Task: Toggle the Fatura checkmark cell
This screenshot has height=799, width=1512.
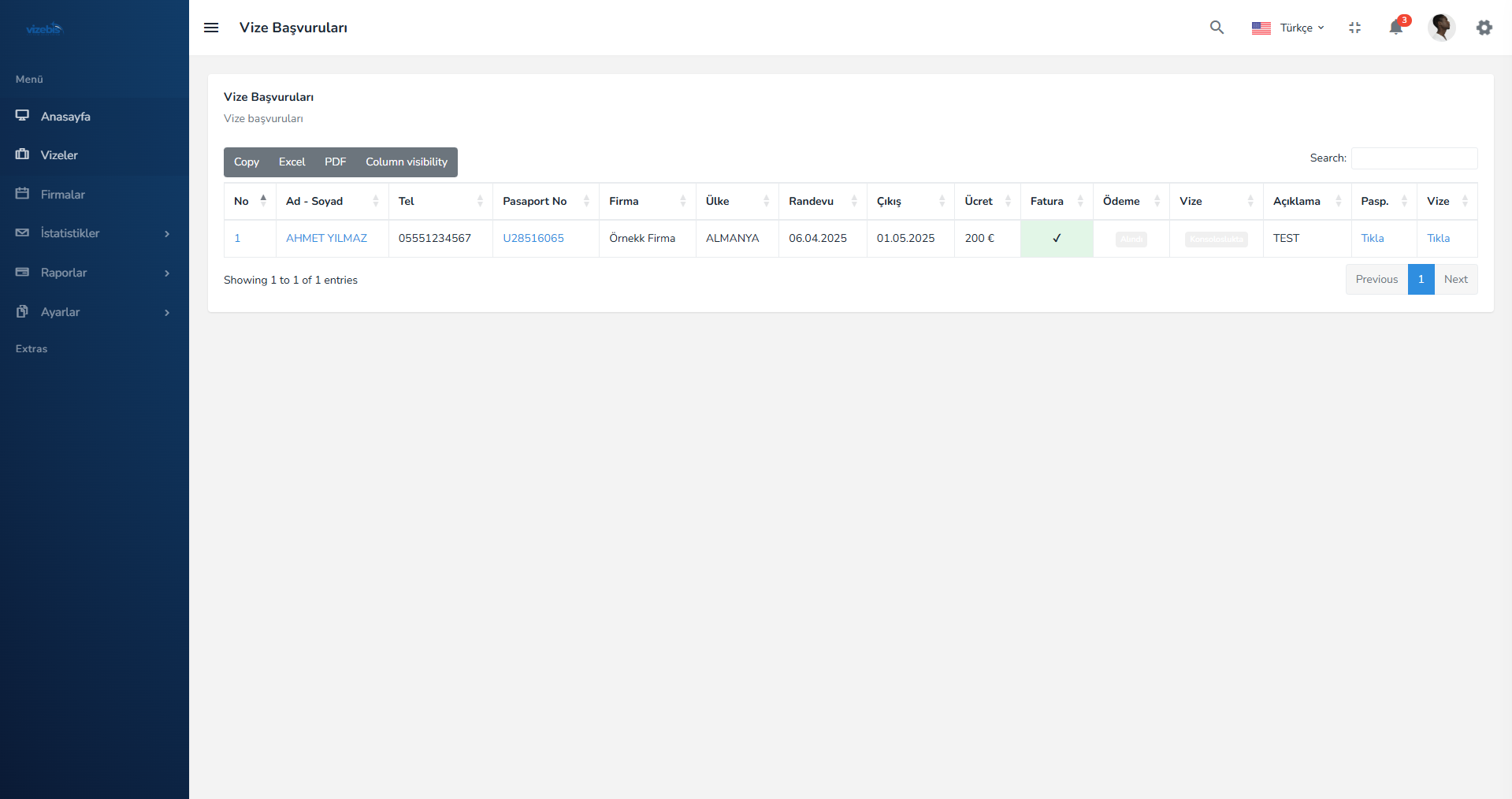Action: pyautogui.click(x=1057, y=238)
